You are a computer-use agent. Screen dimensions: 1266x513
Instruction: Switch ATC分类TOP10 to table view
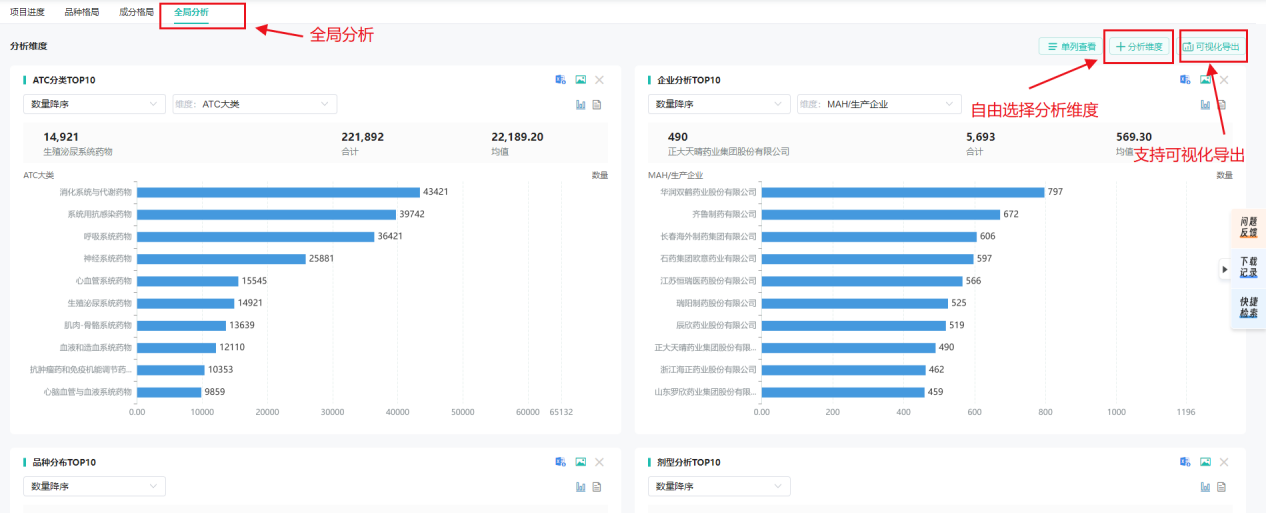pyautogui.click(x=597, y=105)
